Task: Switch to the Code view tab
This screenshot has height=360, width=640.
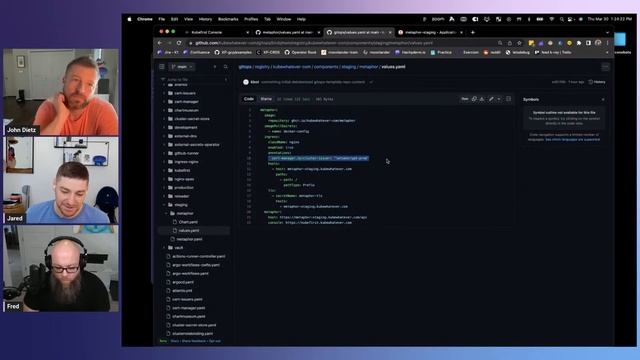Action: [x=249, y=99]
